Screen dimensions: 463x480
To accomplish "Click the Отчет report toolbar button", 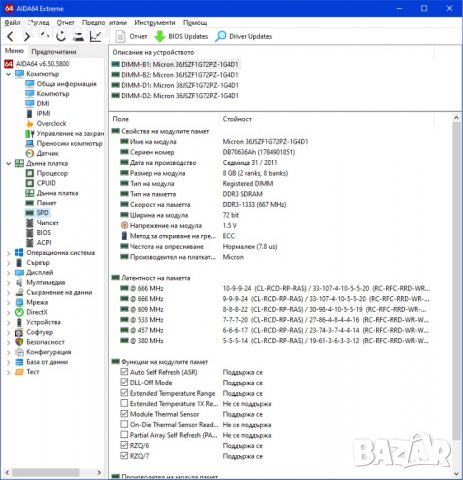I will (x=131, y=36).
